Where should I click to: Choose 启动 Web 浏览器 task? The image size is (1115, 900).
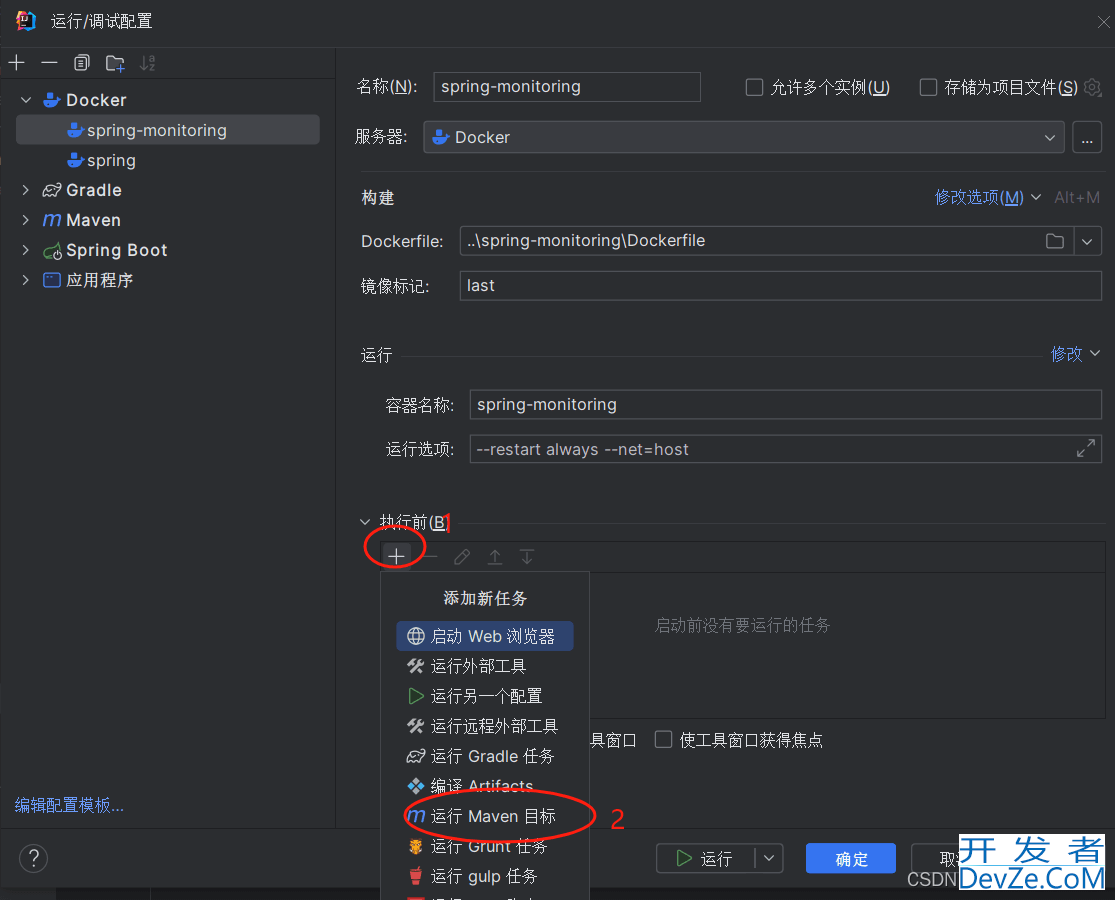(x=485, y=636)
